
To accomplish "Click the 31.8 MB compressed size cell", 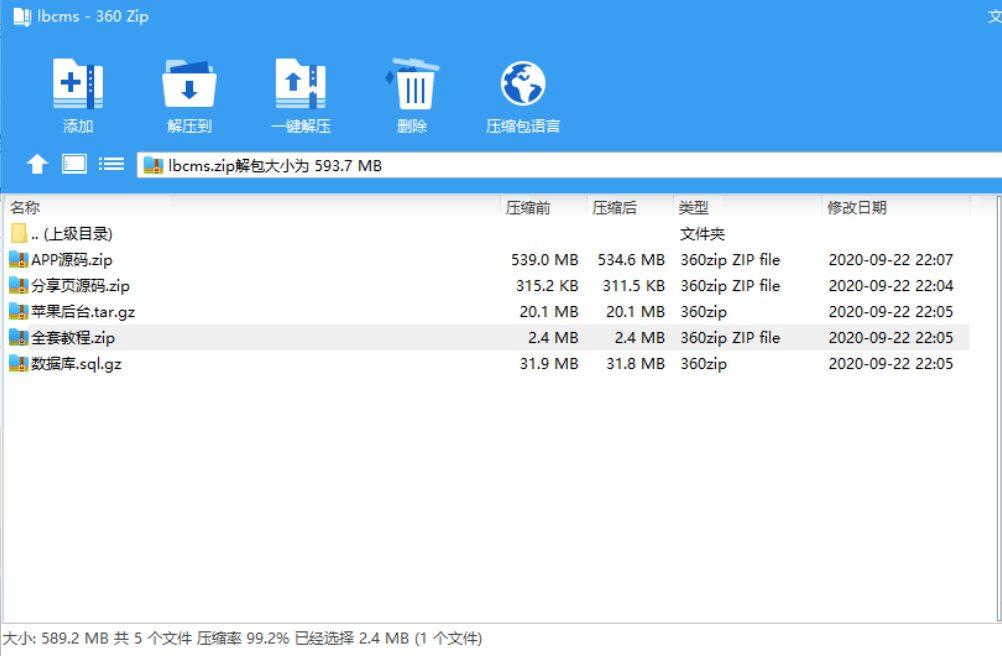I will [x=635, y=364].
